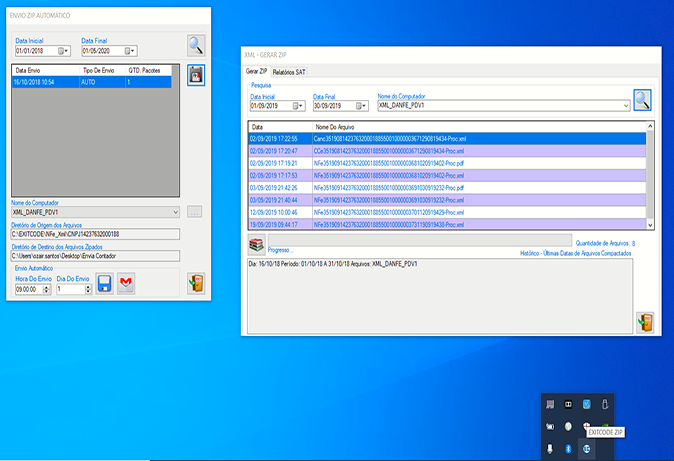Click the file list scrollbar up arrow

tap(650, 126)
